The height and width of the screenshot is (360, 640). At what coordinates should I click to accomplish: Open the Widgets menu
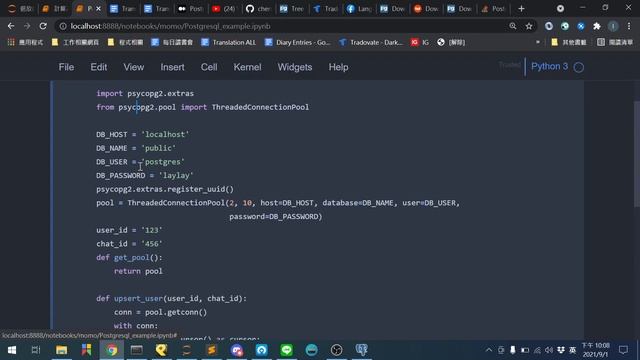pos(295,67)
